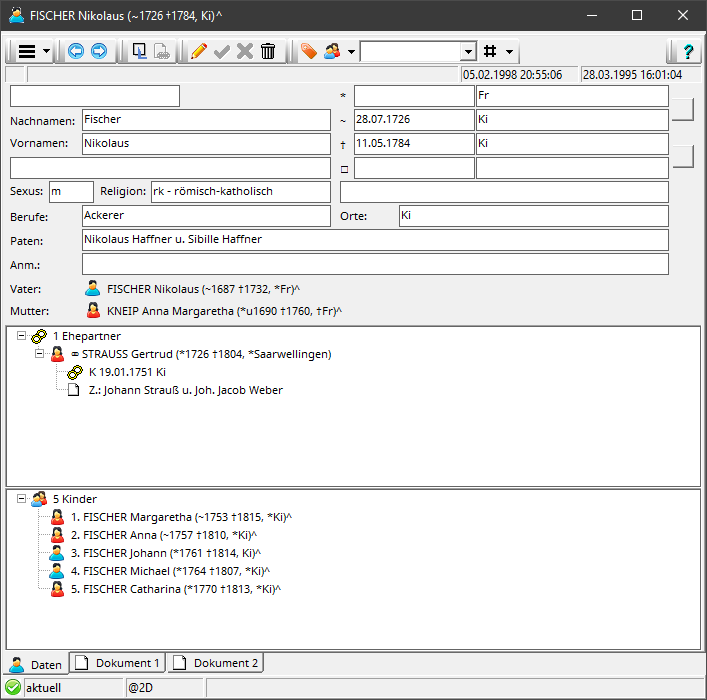Viewport: 707px width, 700px height.
Task: Select witnesses note Z.: Johann Strauß
Action: pos(186,390)
